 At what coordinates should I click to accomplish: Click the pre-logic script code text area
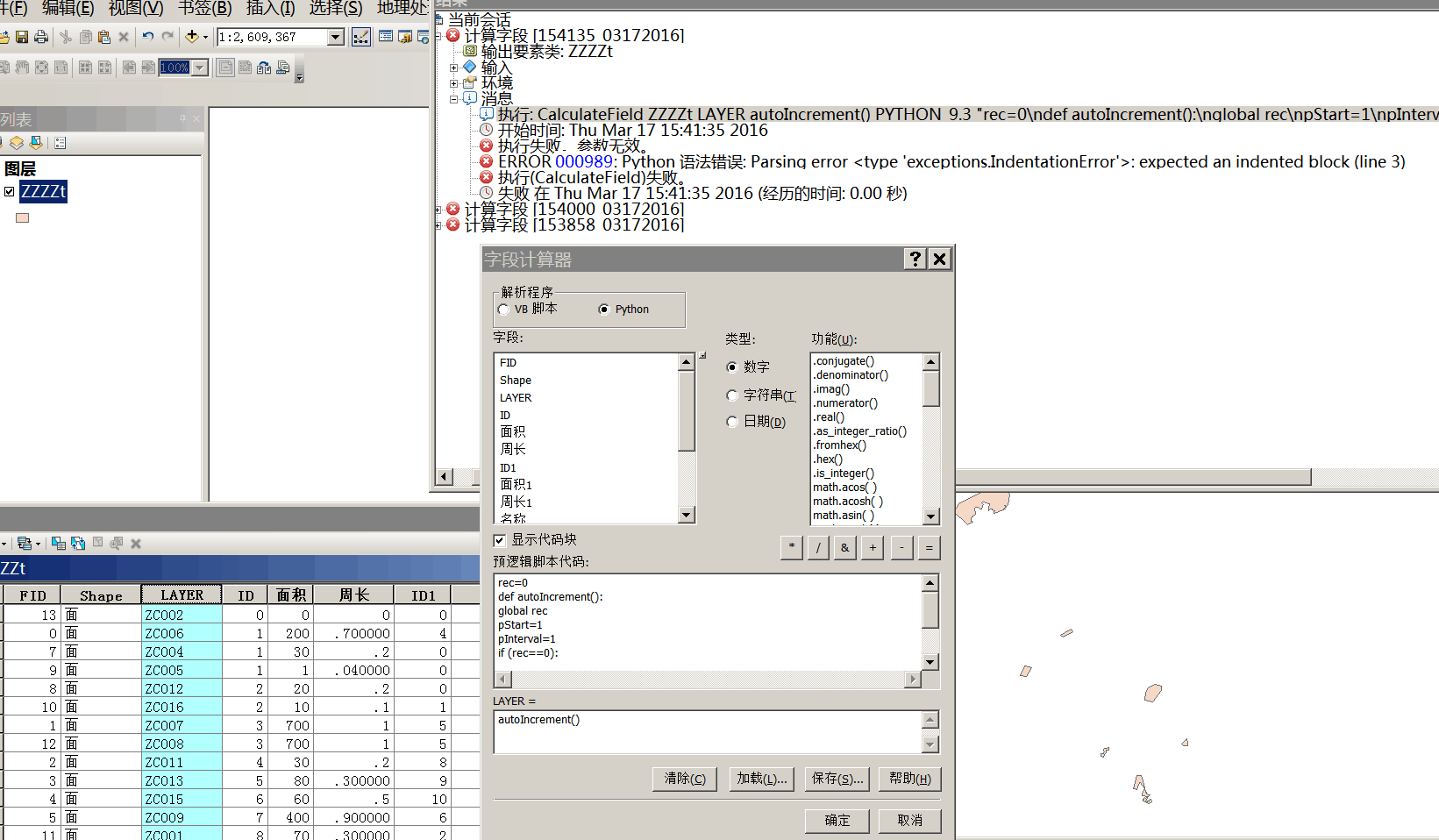point(708,623)
